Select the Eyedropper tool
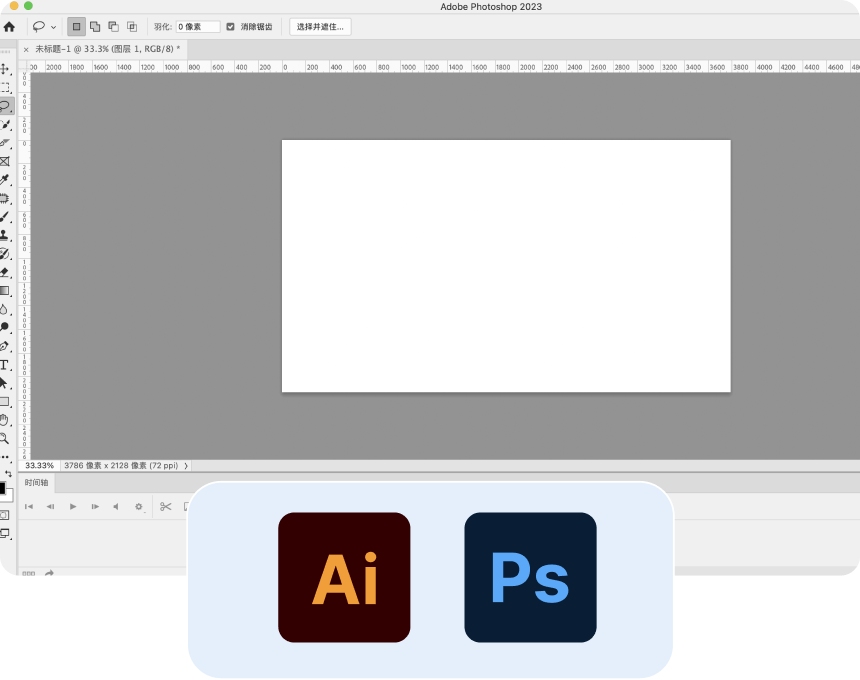 5,180
